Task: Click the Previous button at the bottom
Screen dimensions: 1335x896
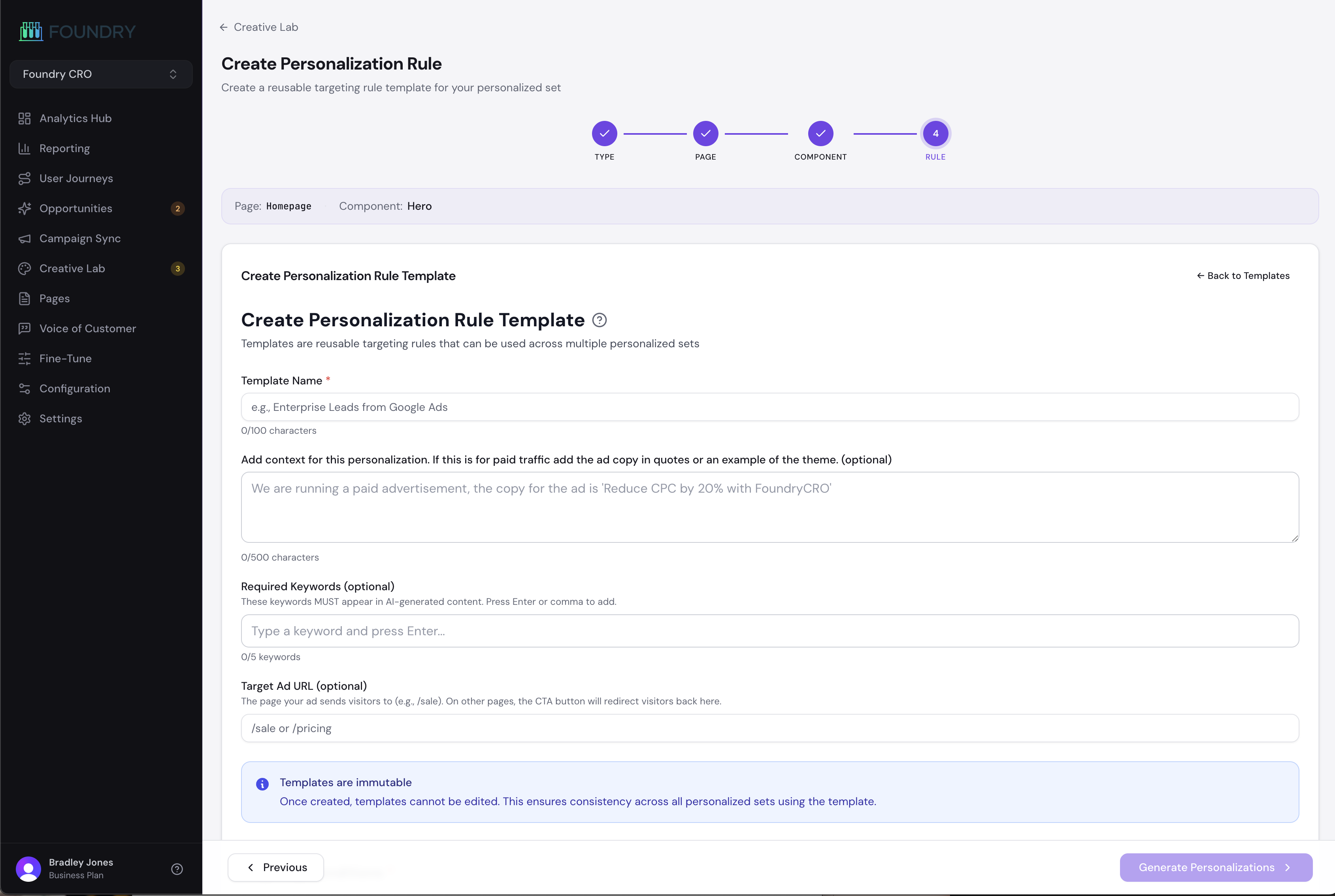Action: (x=275, y=867)
